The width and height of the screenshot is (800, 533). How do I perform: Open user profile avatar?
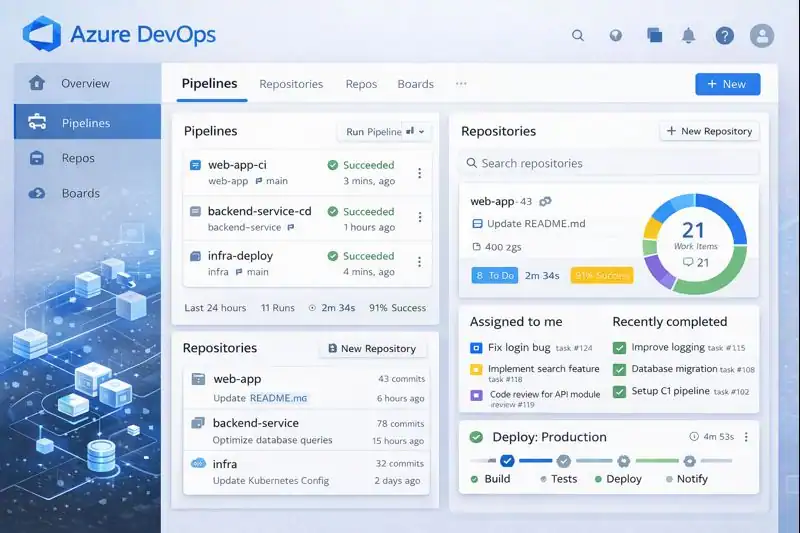(762, 36)
